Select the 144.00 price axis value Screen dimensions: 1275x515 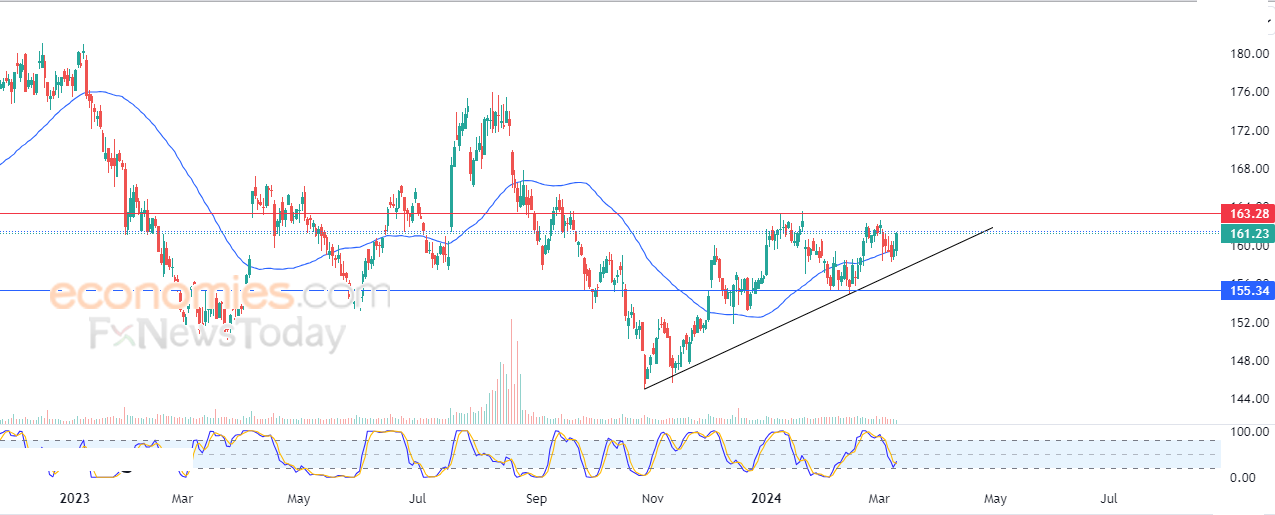[x=1251, y=398]
